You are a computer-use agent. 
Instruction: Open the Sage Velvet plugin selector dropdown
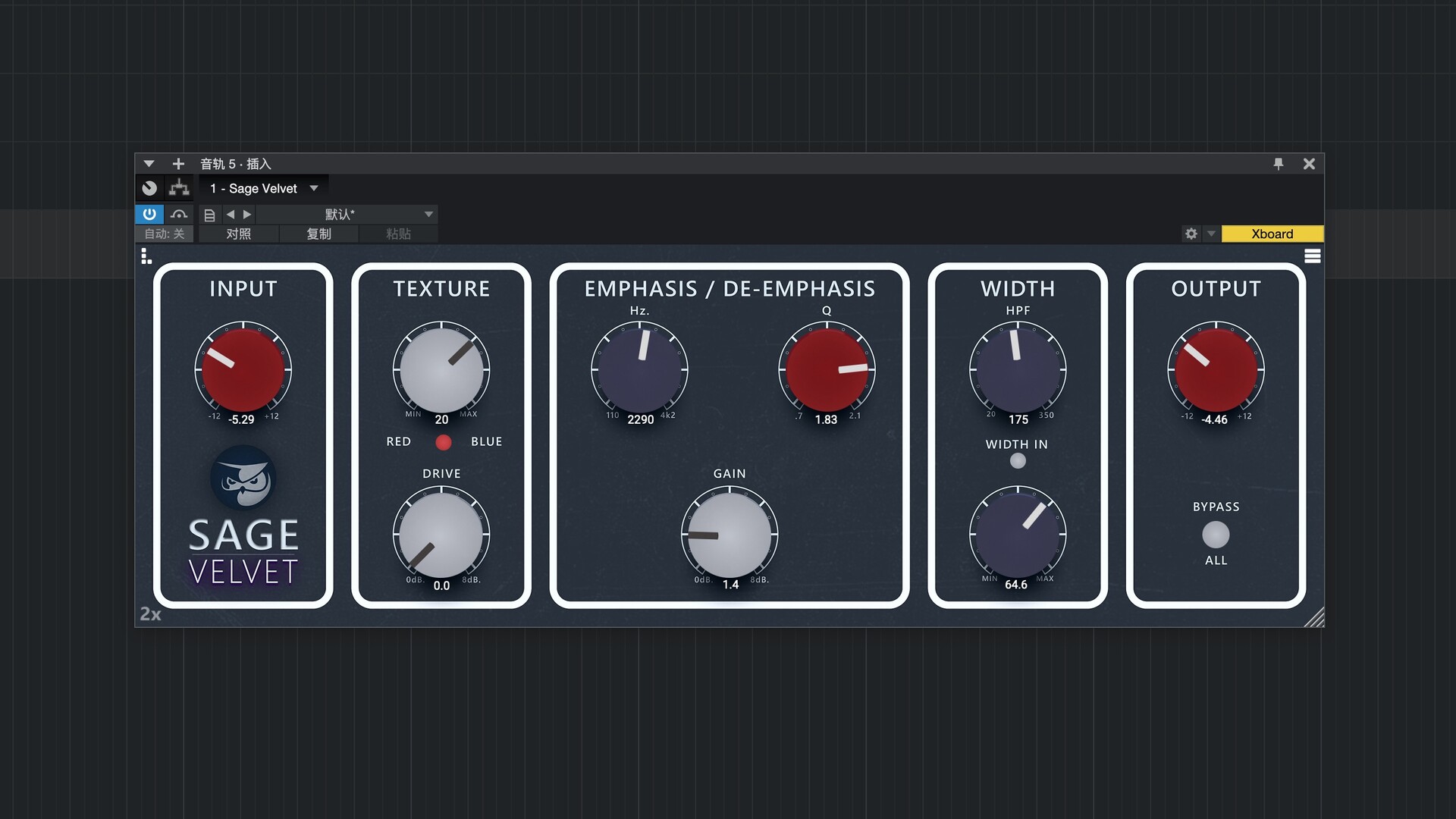(x=314, y=188)
